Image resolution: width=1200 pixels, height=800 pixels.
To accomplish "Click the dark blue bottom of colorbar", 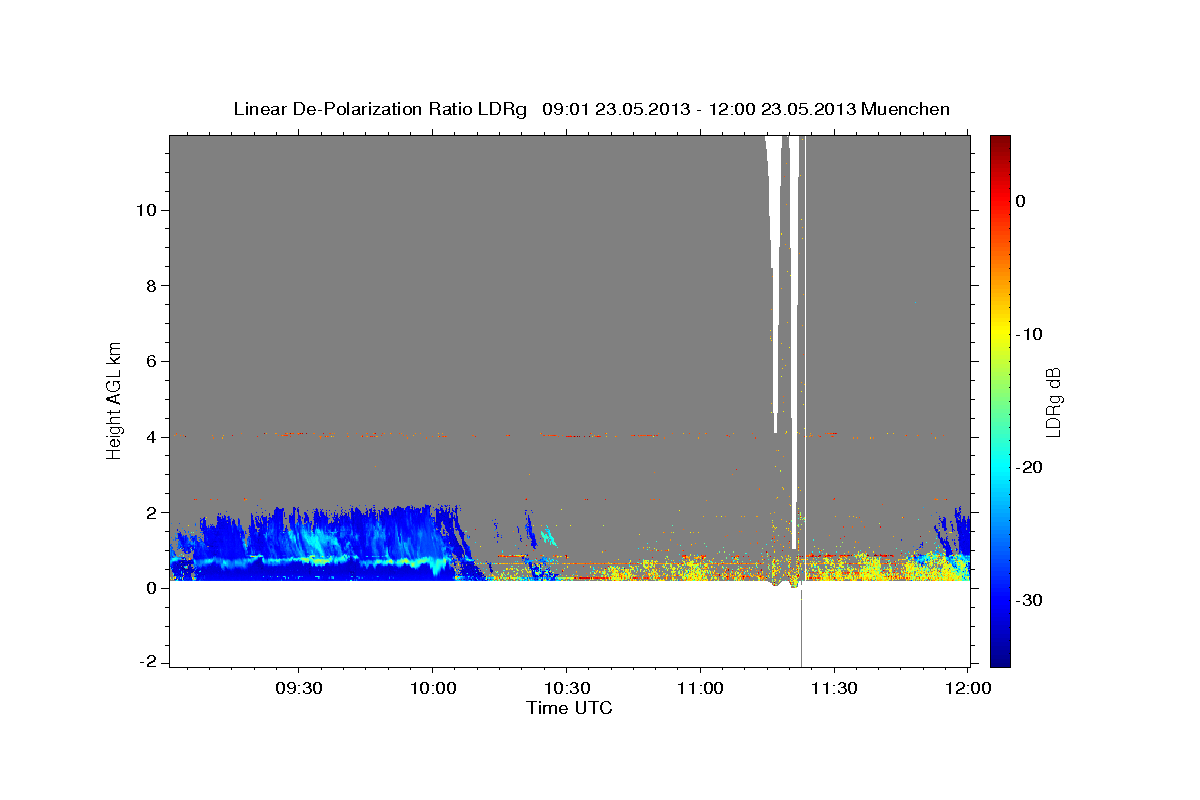I will tap(1000, 657).
